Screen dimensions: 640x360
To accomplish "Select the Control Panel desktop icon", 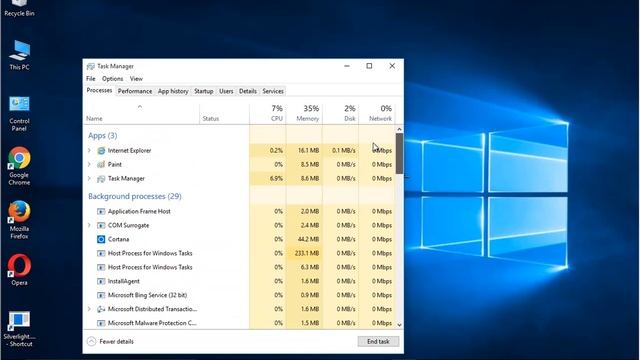I will click(x=19, y=113).
